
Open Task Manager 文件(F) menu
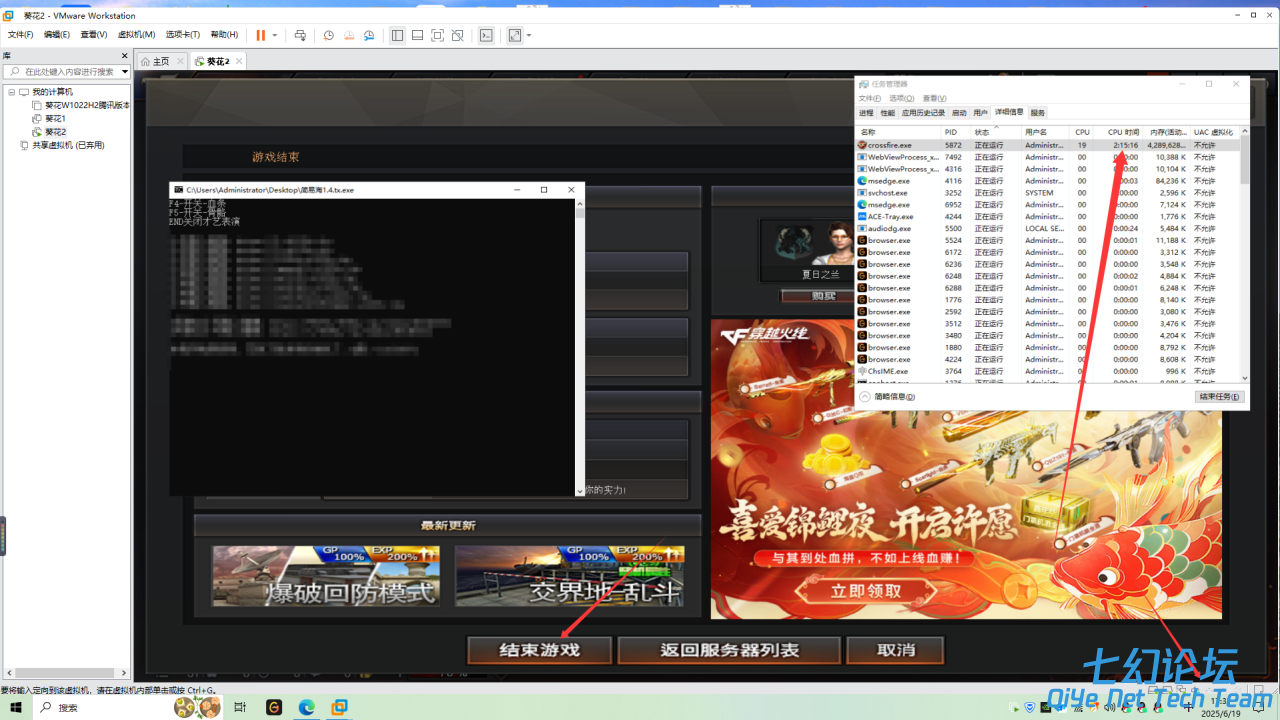(870, 98)
